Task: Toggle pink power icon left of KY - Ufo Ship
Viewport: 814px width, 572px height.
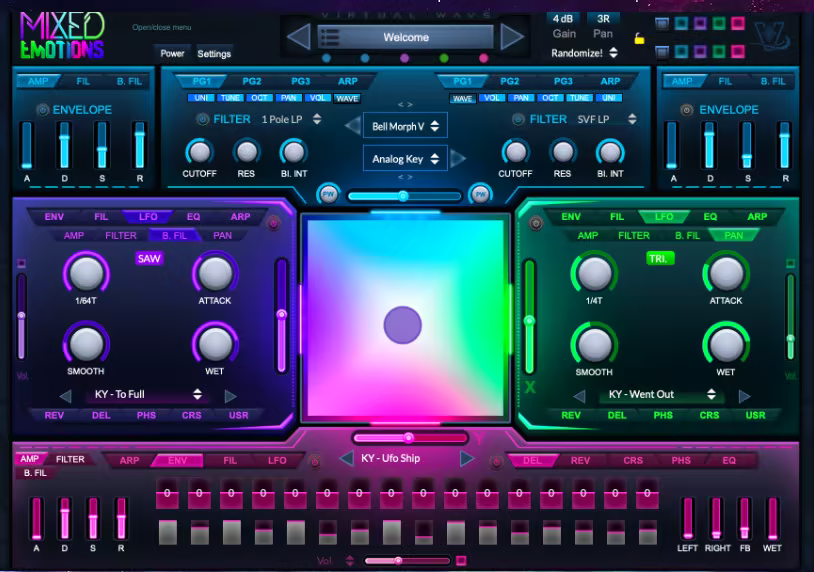Action: point(315,461)
